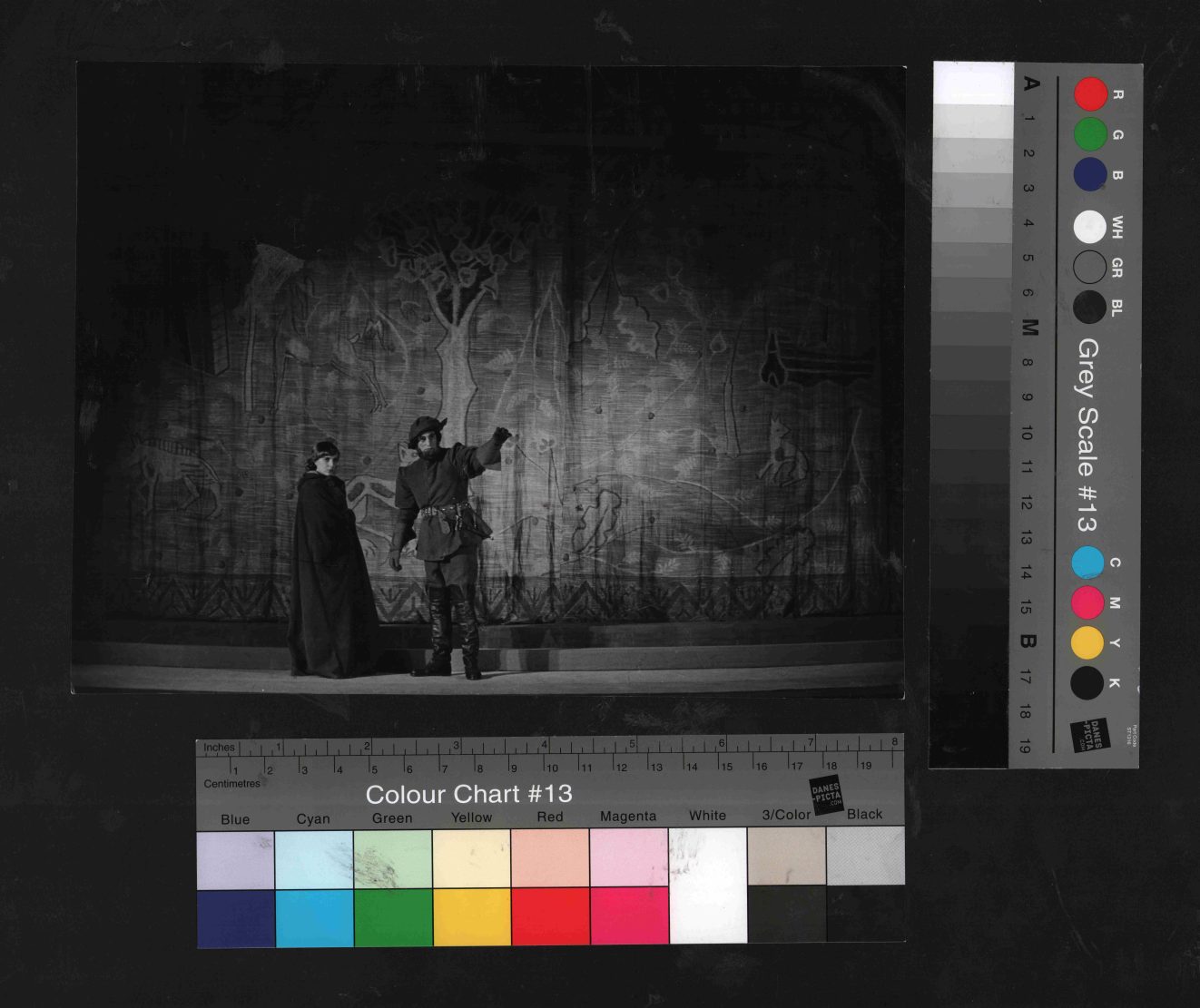Pick the black circle labeled K

click(1087, 683)
